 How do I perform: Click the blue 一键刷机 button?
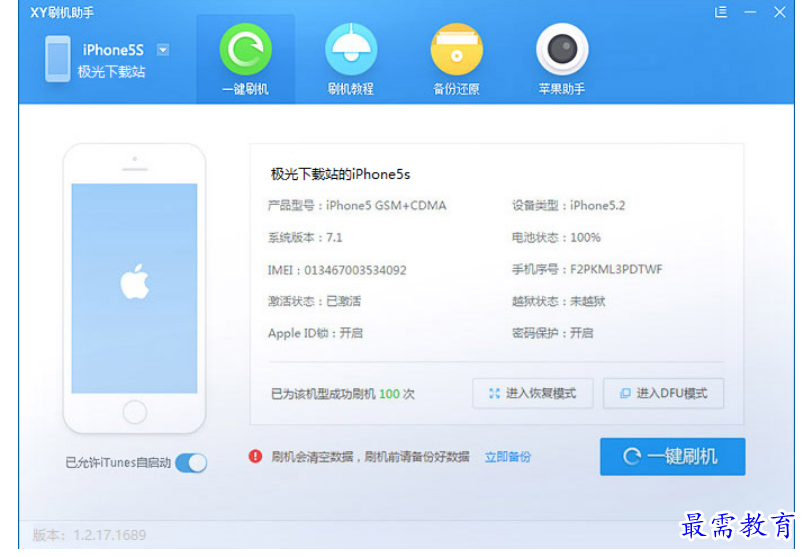[672, 456]
